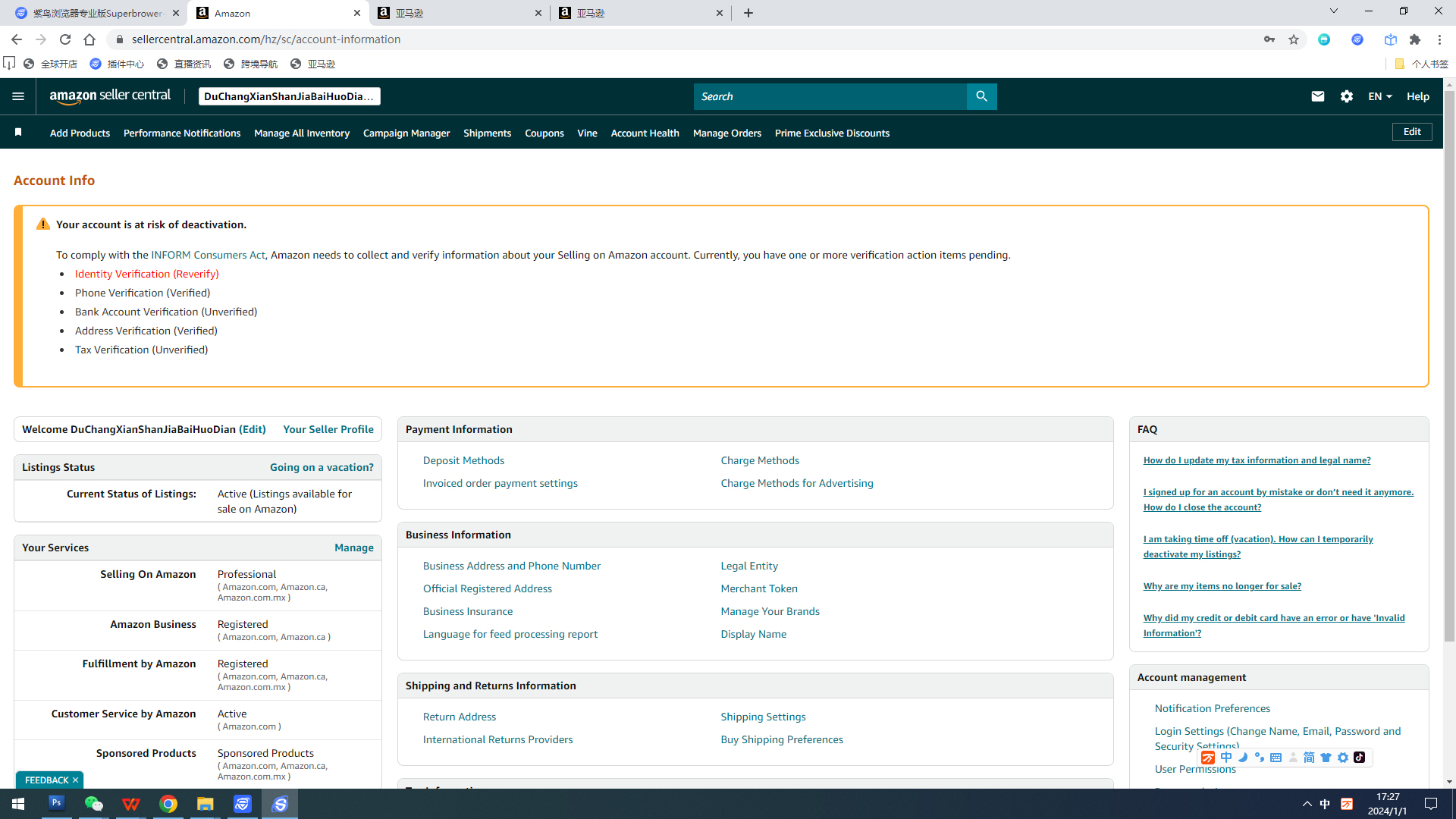This screenshot has height=819, width=1456.
Task: Click Help in the header
Action: 1417,96
